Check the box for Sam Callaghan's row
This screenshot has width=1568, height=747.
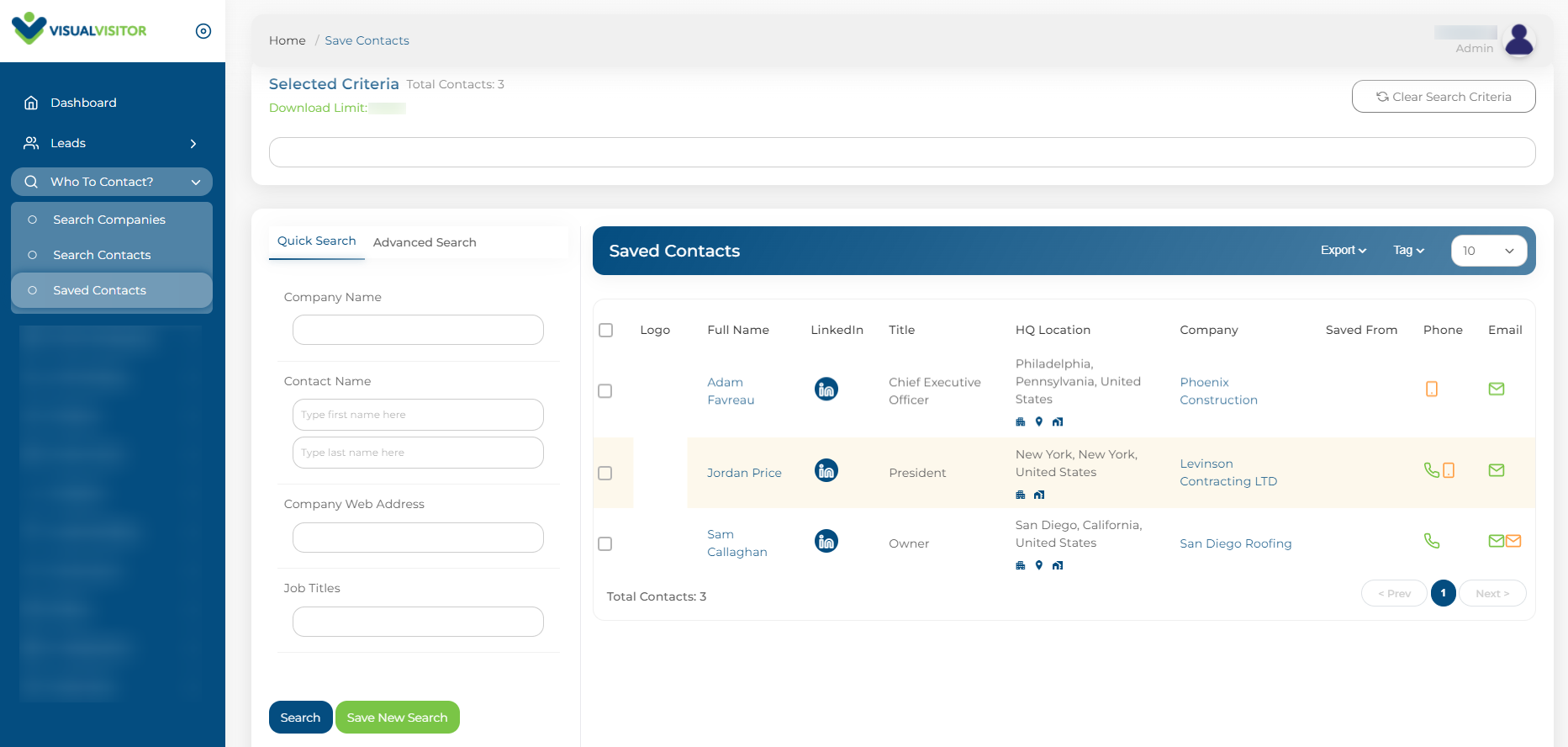coord(604,543)
